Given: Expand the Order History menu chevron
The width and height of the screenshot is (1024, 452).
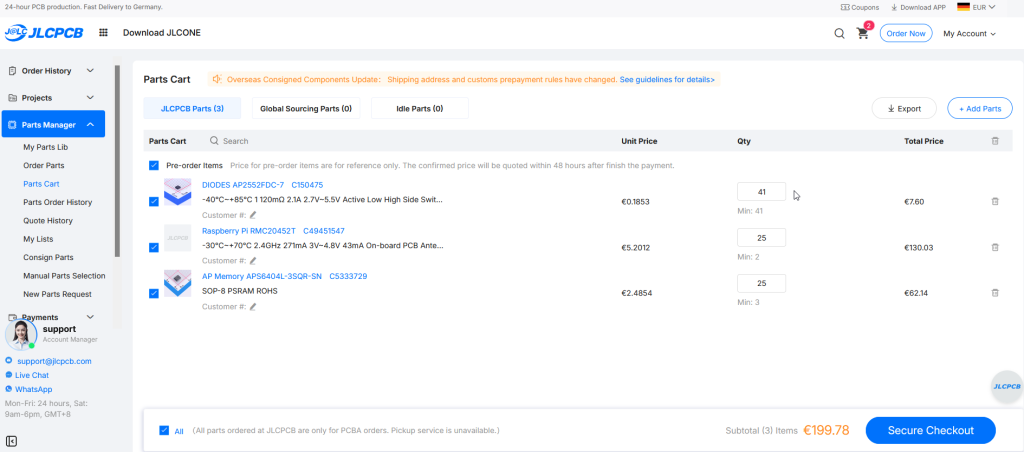Looking at the screenshot, I should click(90, 71).
